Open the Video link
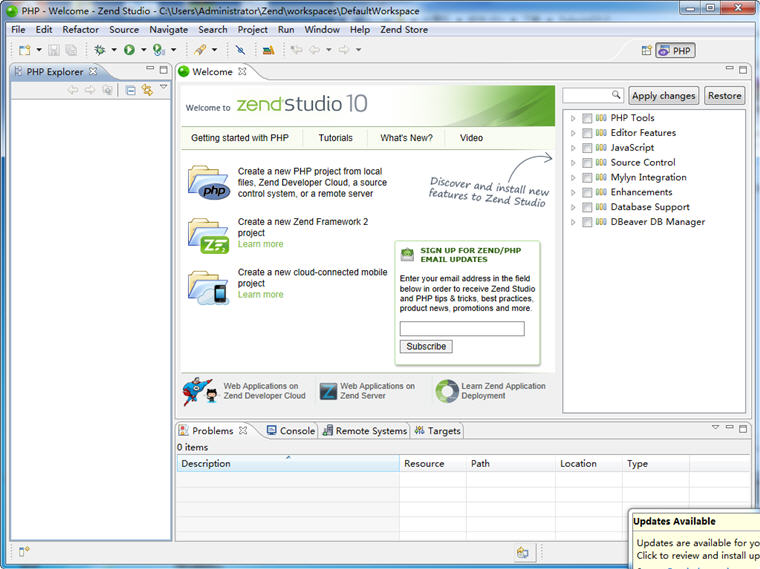This screenshot has height=569, width=760. 471,138
